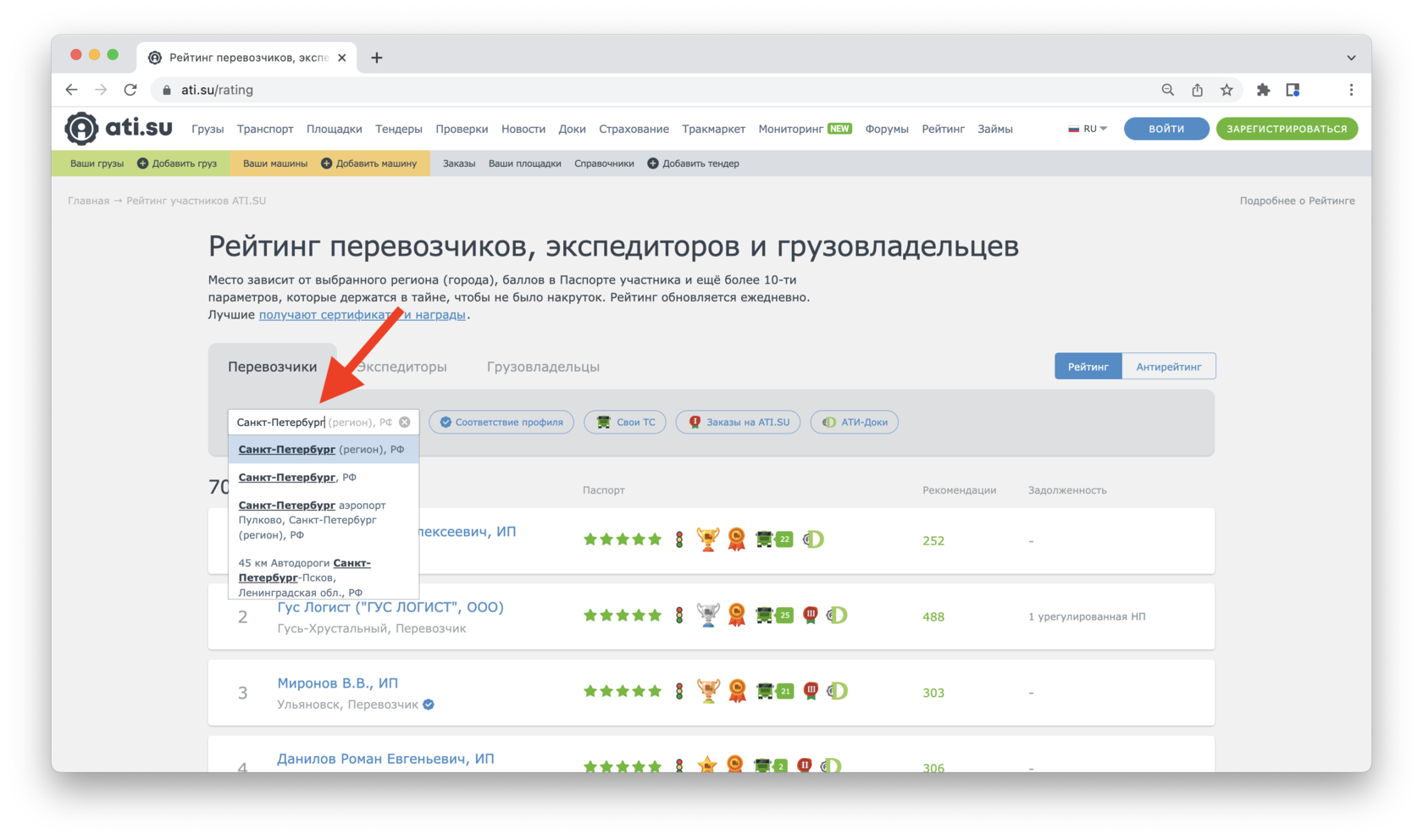1423x840 pixels.
Task: Go back to the previous page
Action: click(71, 90)
